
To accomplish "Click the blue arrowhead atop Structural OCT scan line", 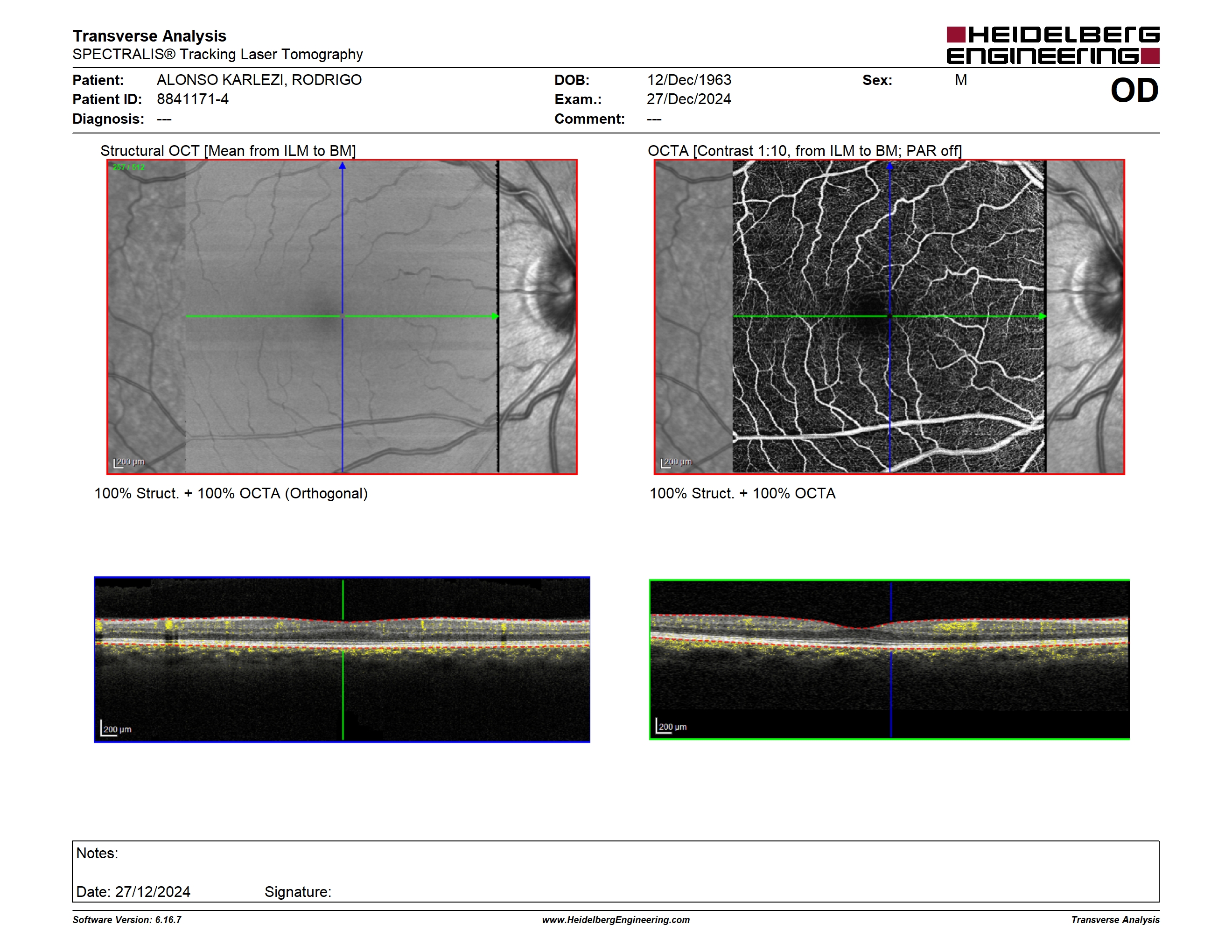I will (343, 166).
